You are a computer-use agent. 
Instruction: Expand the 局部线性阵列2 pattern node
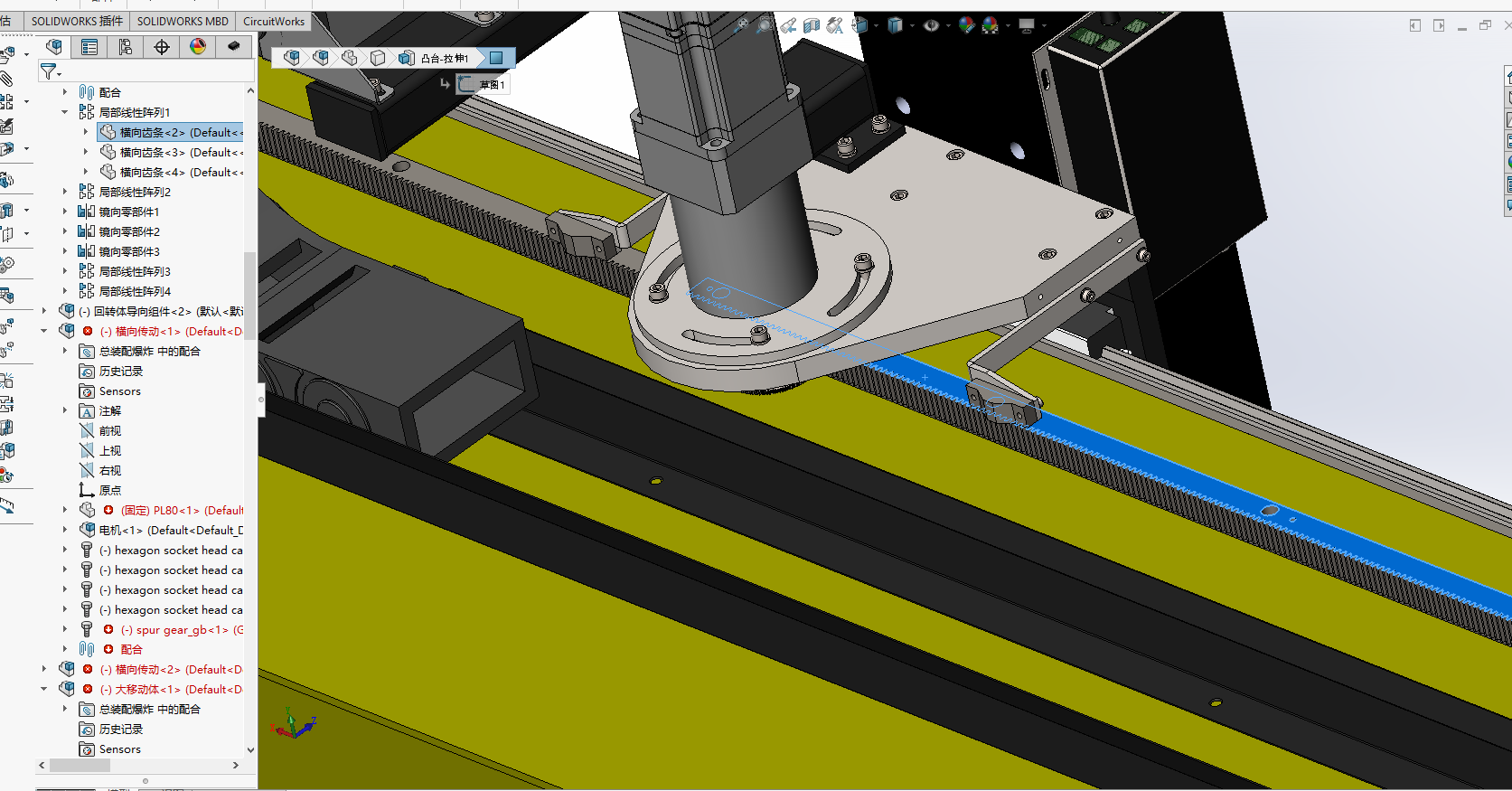(64, 192)
